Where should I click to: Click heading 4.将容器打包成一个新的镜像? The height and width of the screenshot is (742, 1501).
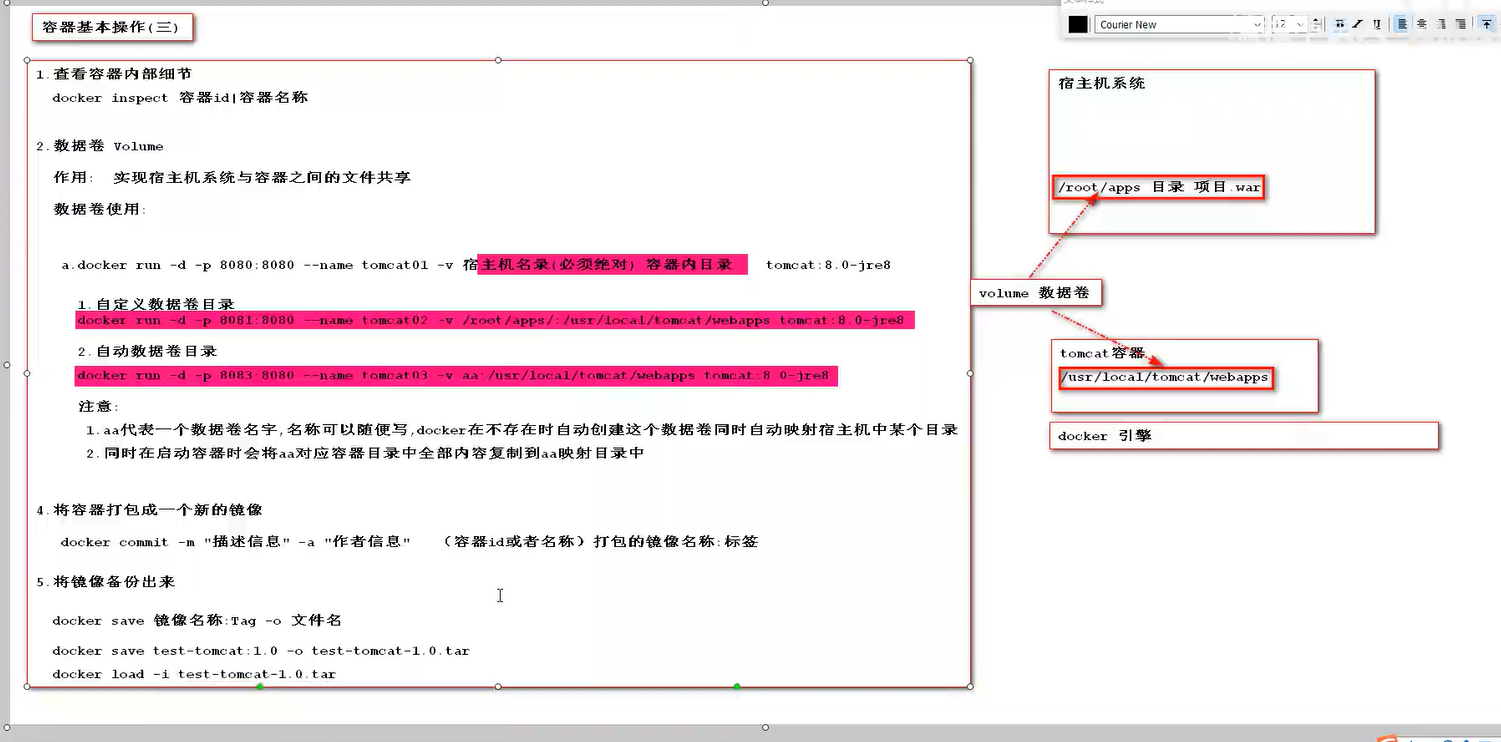(149, 510)
